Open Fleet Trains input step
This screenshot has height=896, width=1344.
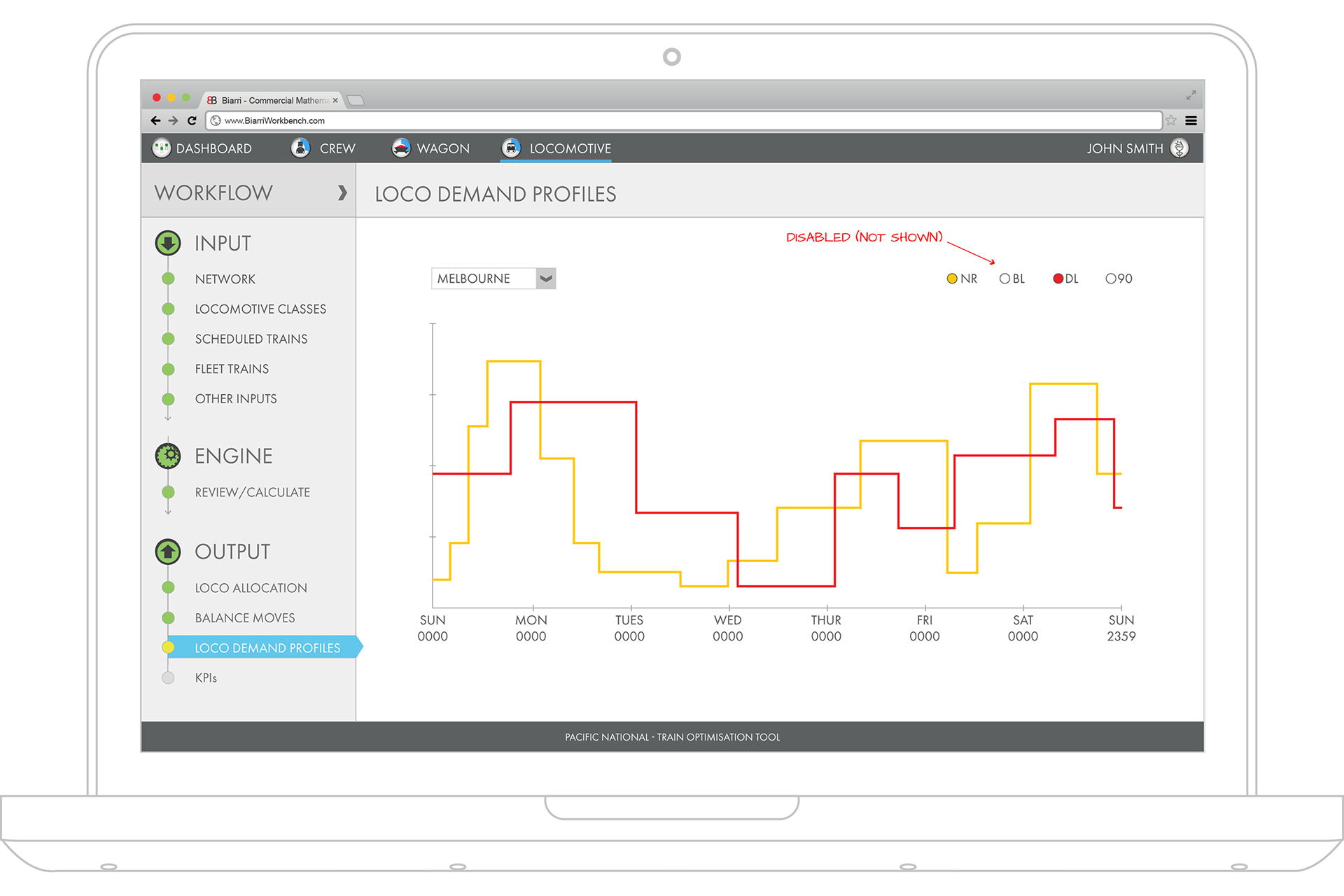pos(232,369)
